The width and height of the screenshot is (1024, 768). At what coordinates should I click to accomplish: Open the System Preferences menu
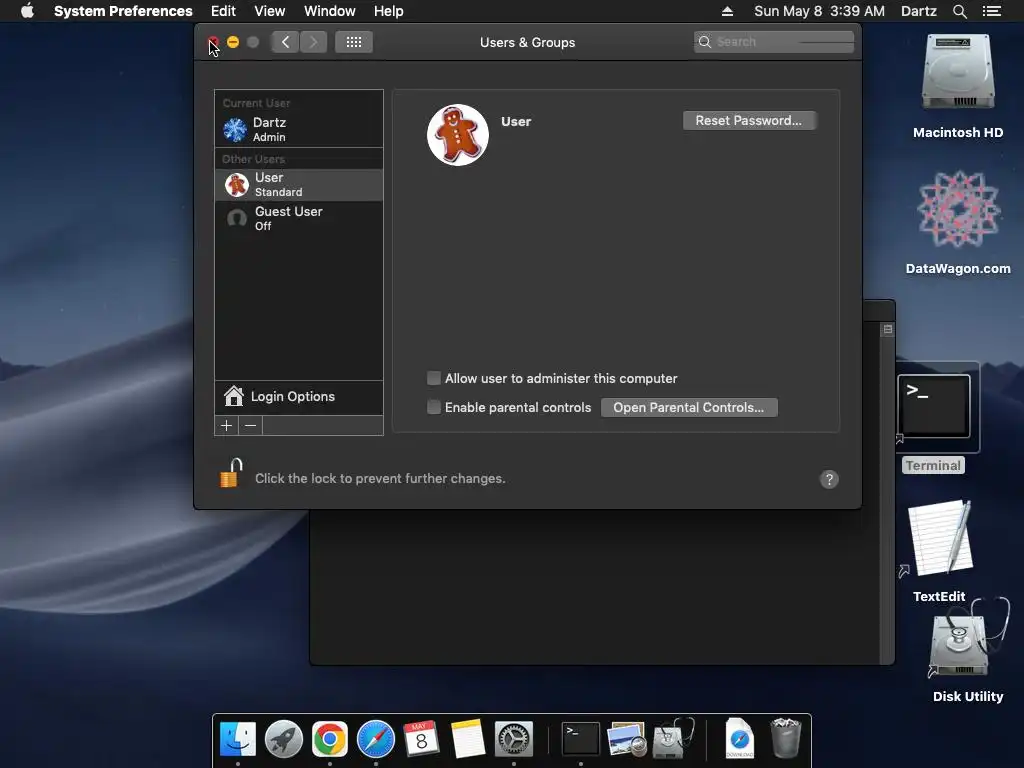point(123,11)
